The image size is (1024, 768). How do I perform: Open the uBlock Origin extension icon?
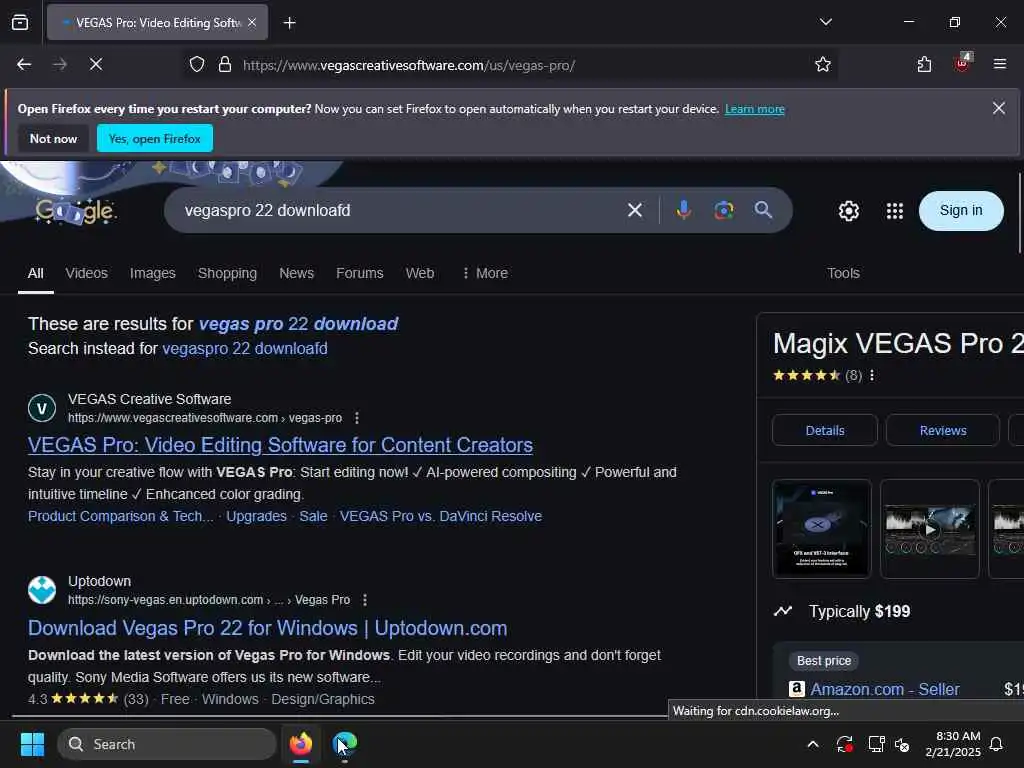(962, 63)
